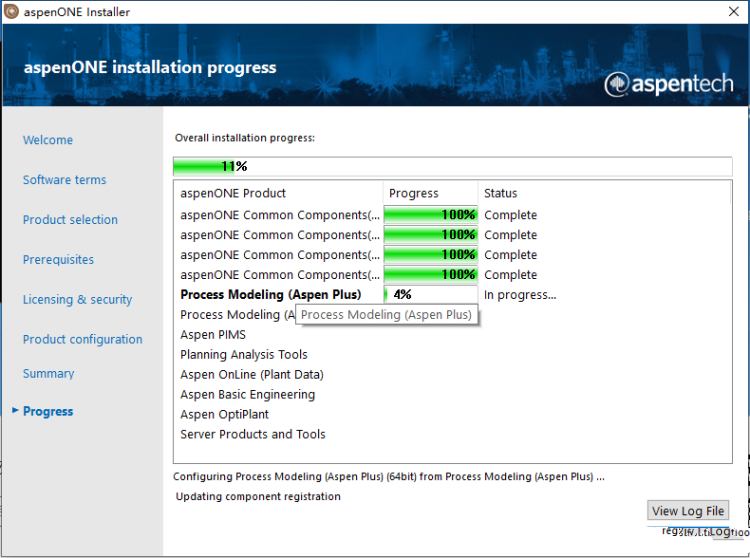
Task: Select the Progress step in the sidebar
Action: click(48, 411)
